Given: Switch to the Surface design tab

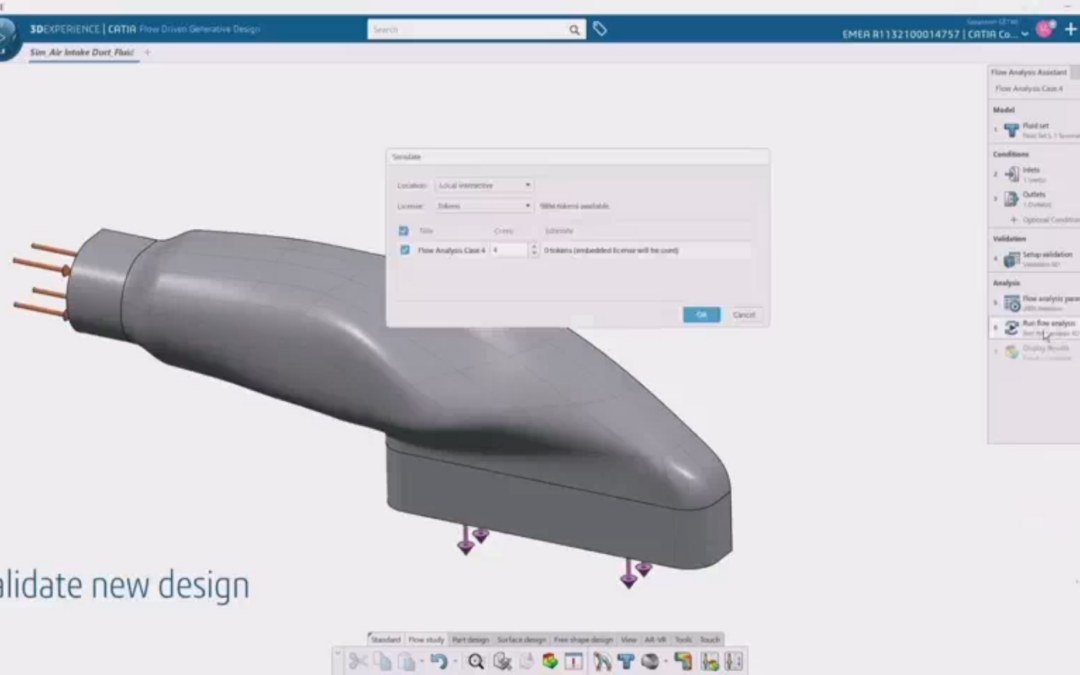Looking at the screenshot, I should (521, 640).
